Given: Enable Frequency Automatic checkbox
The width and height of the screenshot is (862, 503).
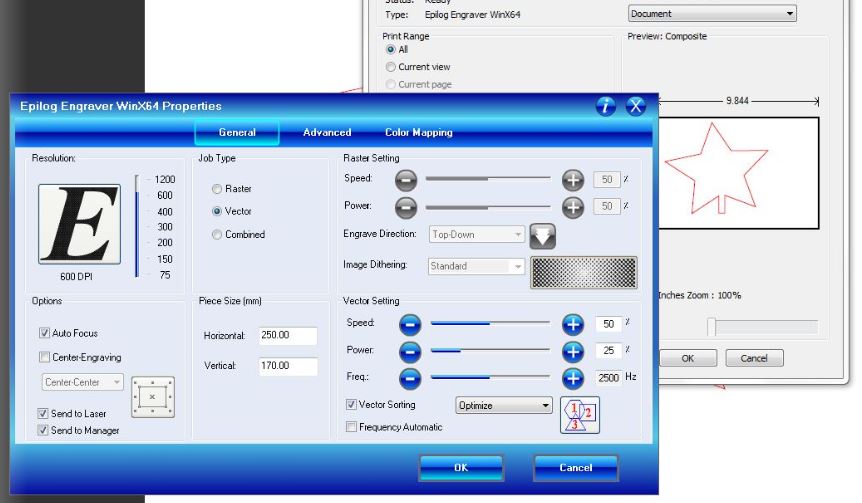Looking at the screenshot, I should click(x=351, y=427).
